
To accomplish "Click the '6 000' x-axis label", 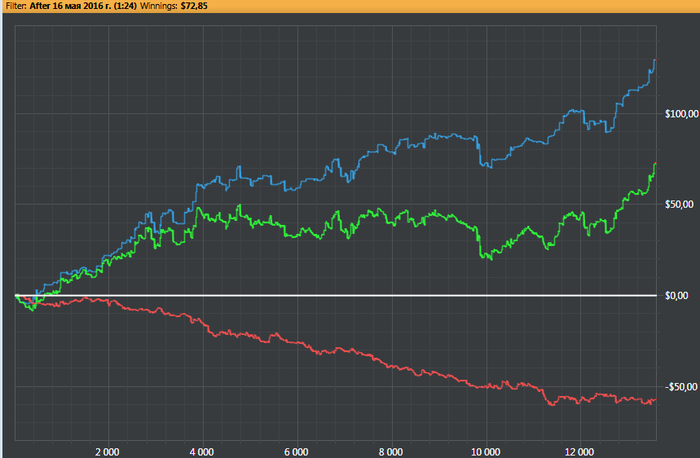I will tap(296, 452).
